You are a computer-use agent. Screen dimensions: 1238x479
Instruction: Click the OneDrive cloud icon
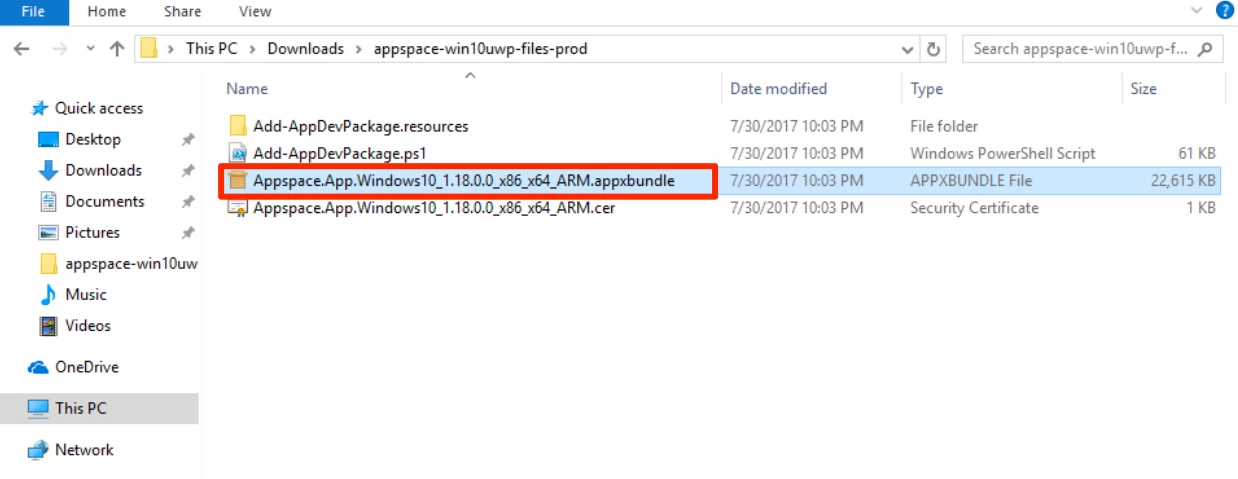(x=39, y=367)
